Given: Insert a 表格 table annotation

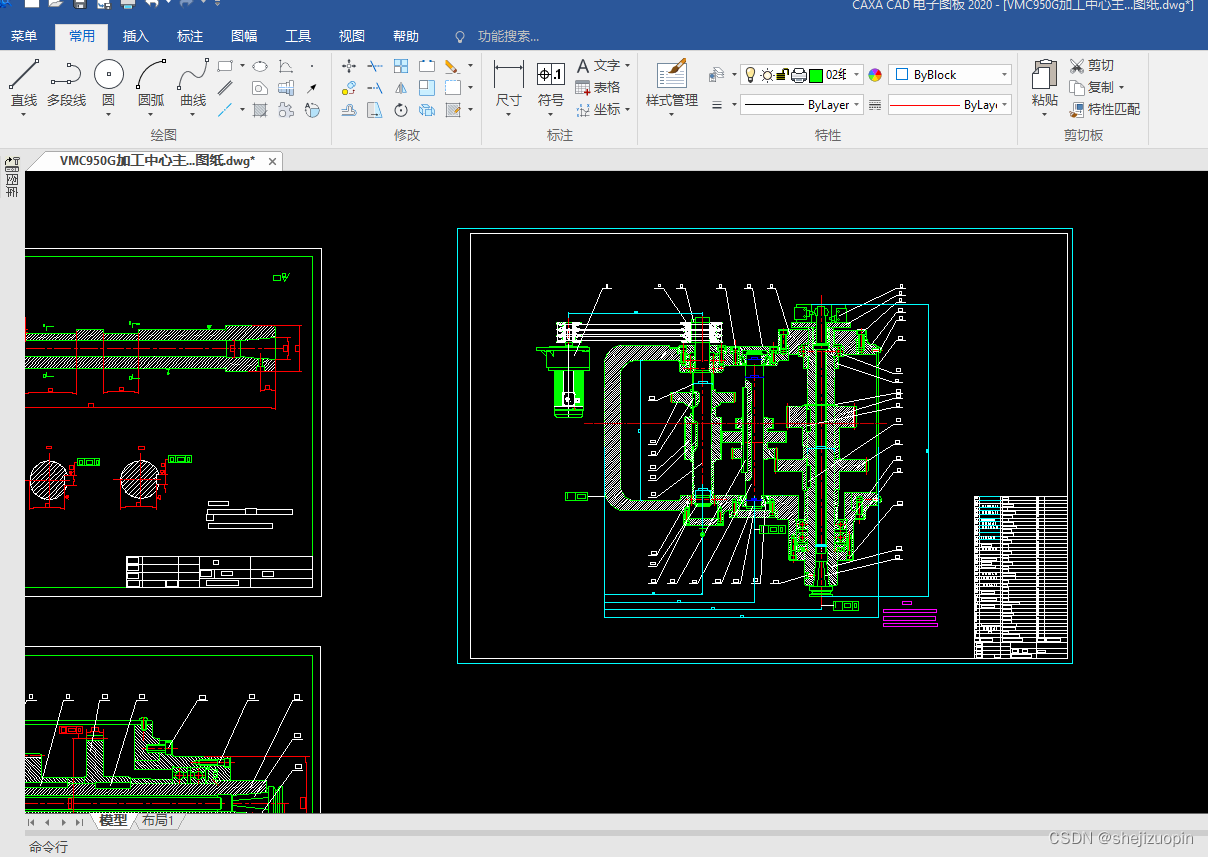Looking at the screenshot, I should [x=598, y=87].
